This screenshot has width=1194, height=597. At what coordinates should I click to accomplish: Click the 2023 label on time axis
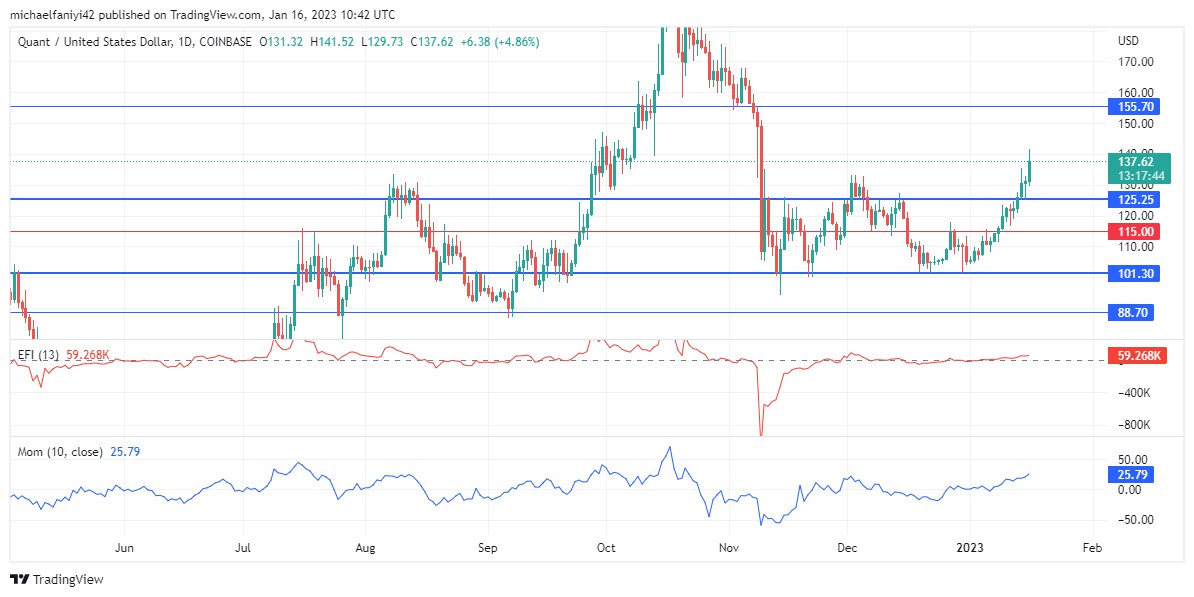(x=969, y=548)
